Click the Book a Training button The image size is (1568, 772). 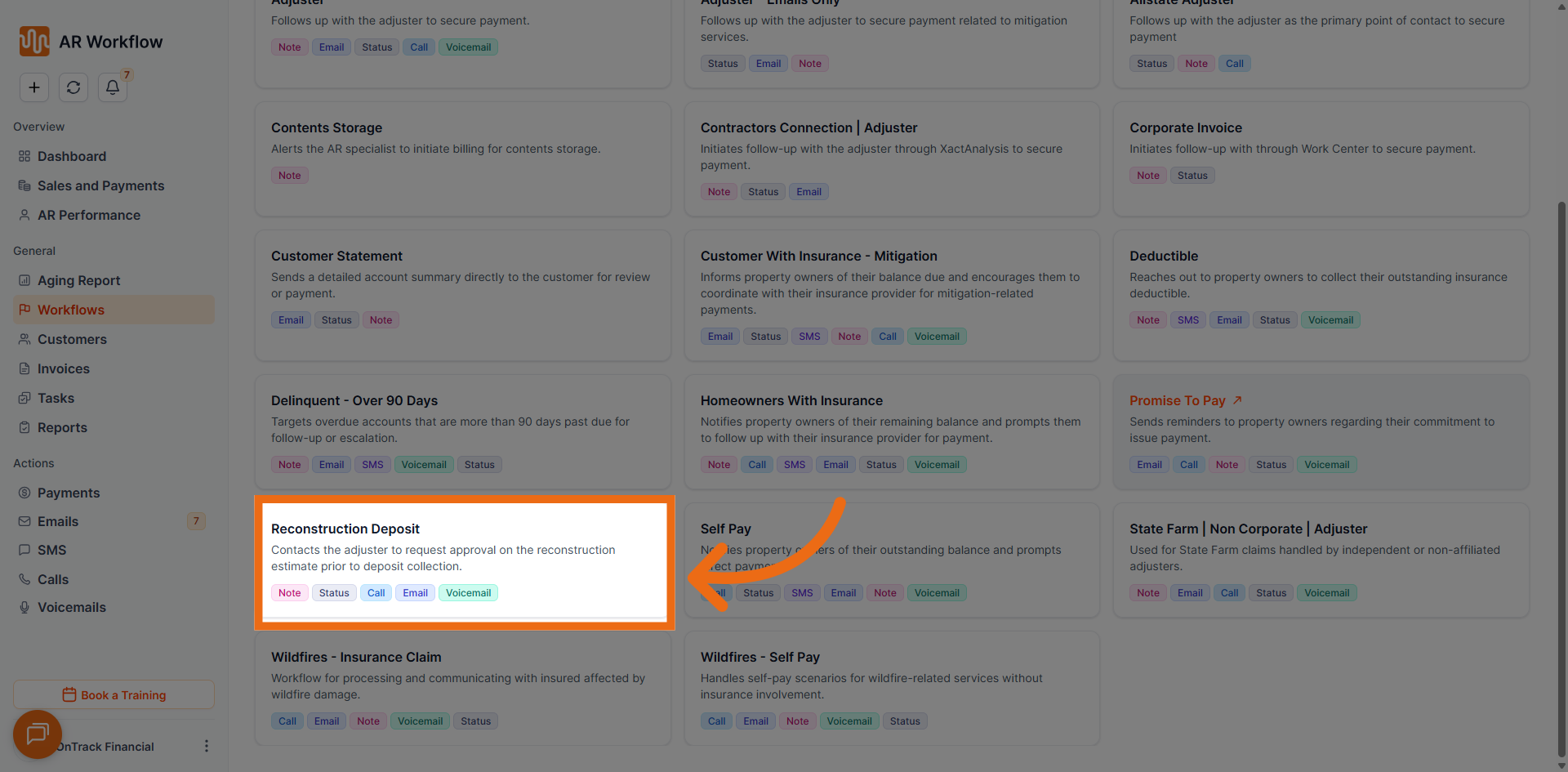click(x=114, y=695)
